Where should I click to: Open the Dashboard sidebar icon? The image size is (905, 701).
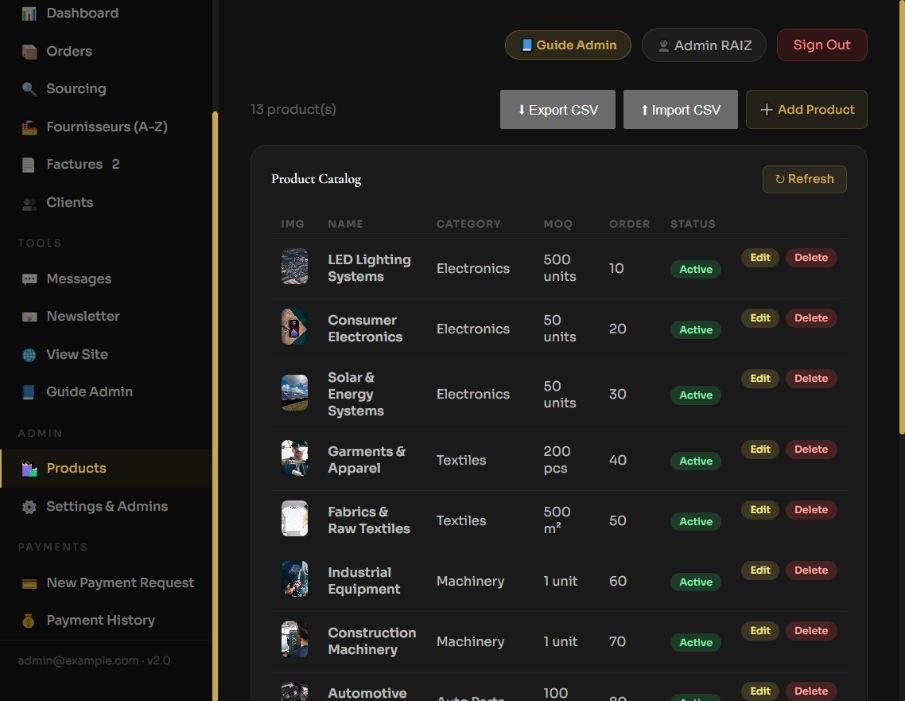pyautogui.click(x=29, y=13)
